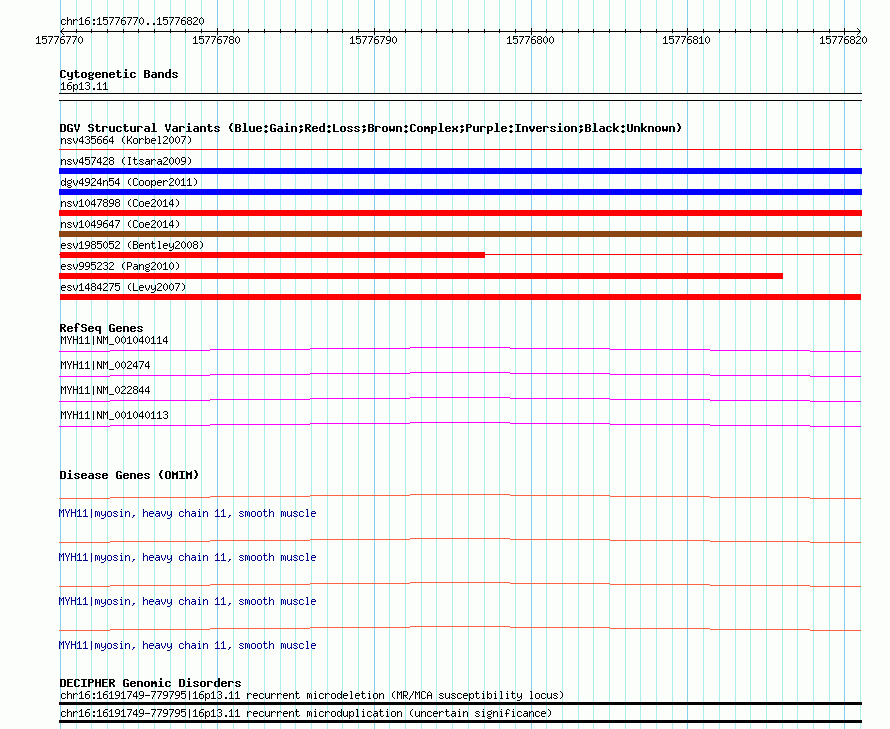Select the DECIPHER Genomic Disorders track title
The width and height of the screenshot is (890, 729).
tap(150, 683)
